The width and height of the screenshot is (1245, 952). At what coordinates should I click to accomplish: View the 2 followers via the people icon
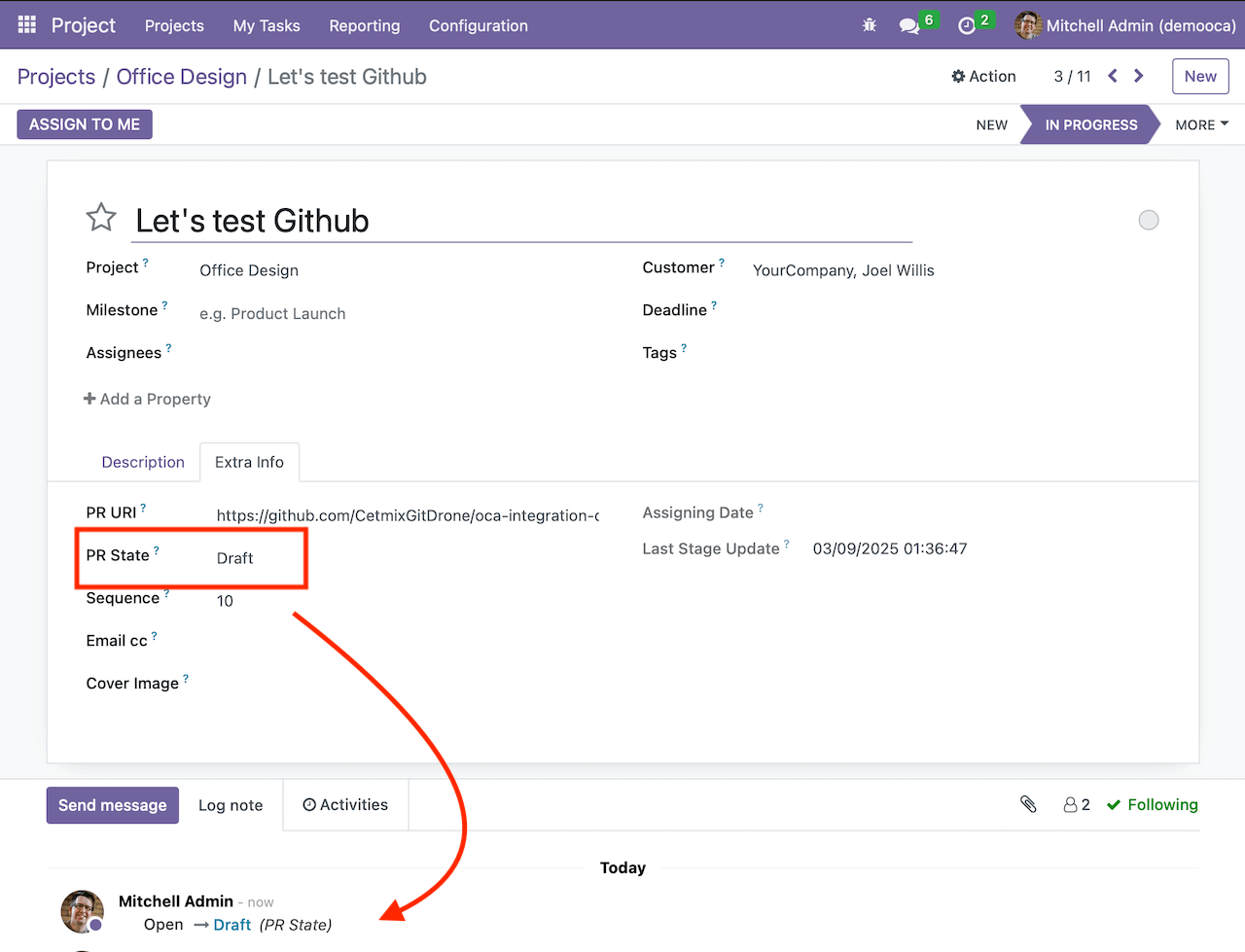click(x=1077, y=804)
